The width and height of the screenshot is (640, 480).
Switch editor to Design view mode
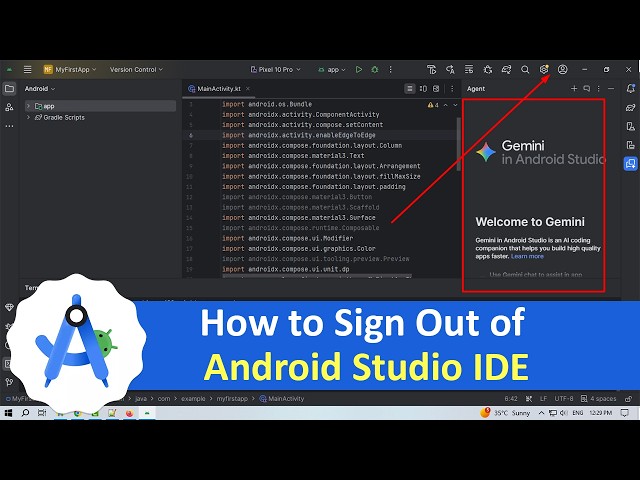[436, 89]
